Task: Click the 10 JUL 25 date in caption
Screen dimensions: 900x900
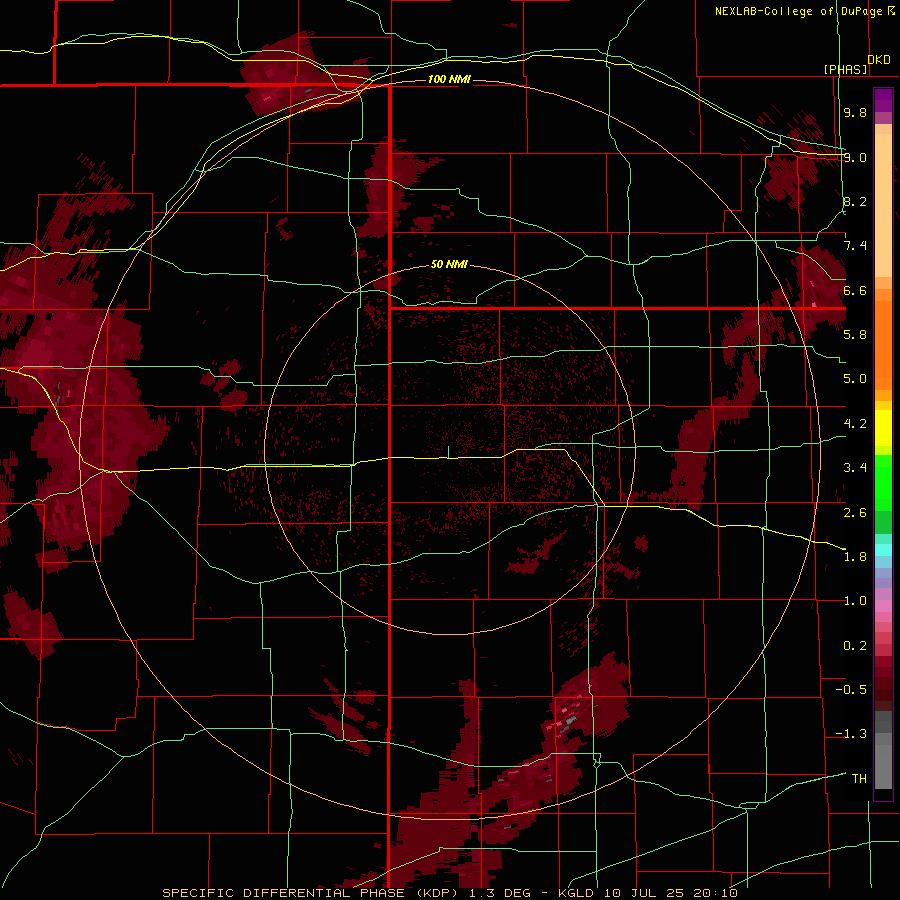Action: click(642, 893)
